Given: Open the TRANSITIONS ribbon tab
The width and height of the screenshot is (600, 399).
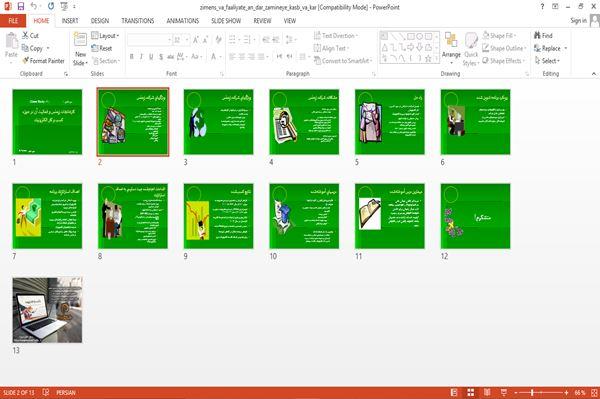Looking at the screenshot, I should click(138, 21).
